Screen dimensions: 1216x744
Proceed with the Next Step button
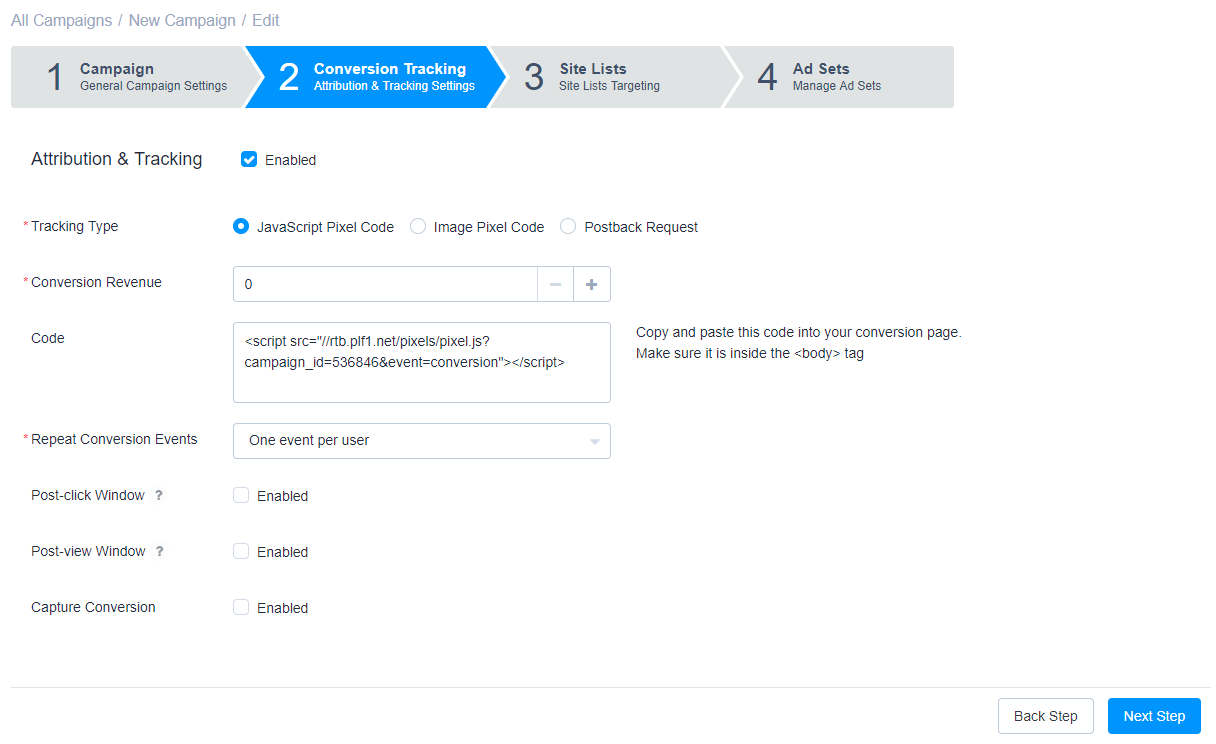point(1154,716)
